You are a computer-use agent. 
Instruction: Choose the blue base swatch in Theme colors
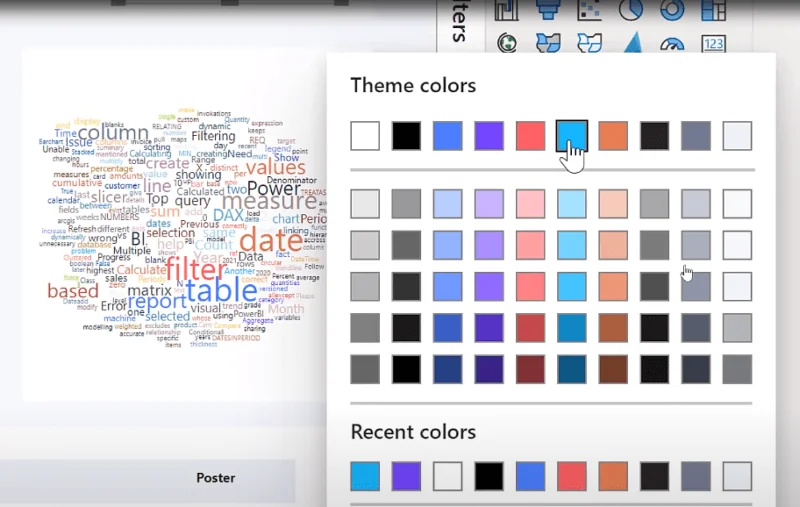click(x=447, y=136)
